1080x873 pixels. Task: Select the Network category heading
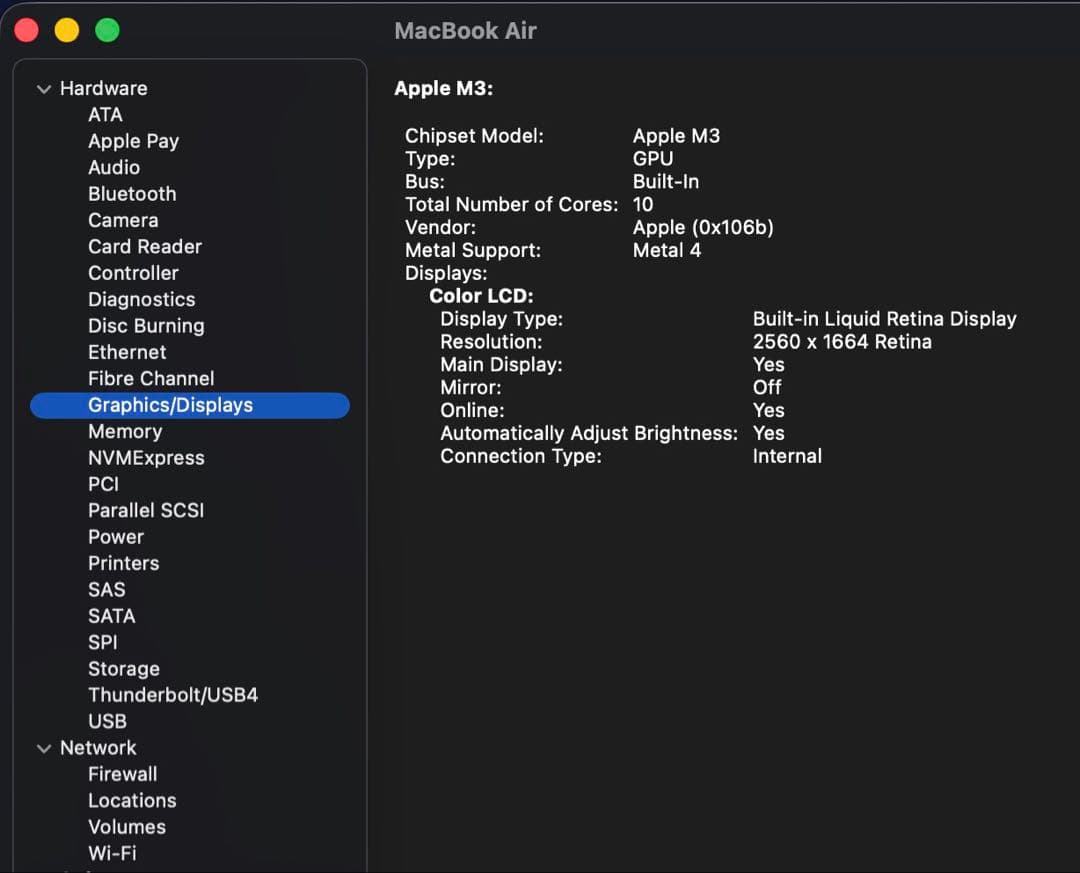coord(98,748)
